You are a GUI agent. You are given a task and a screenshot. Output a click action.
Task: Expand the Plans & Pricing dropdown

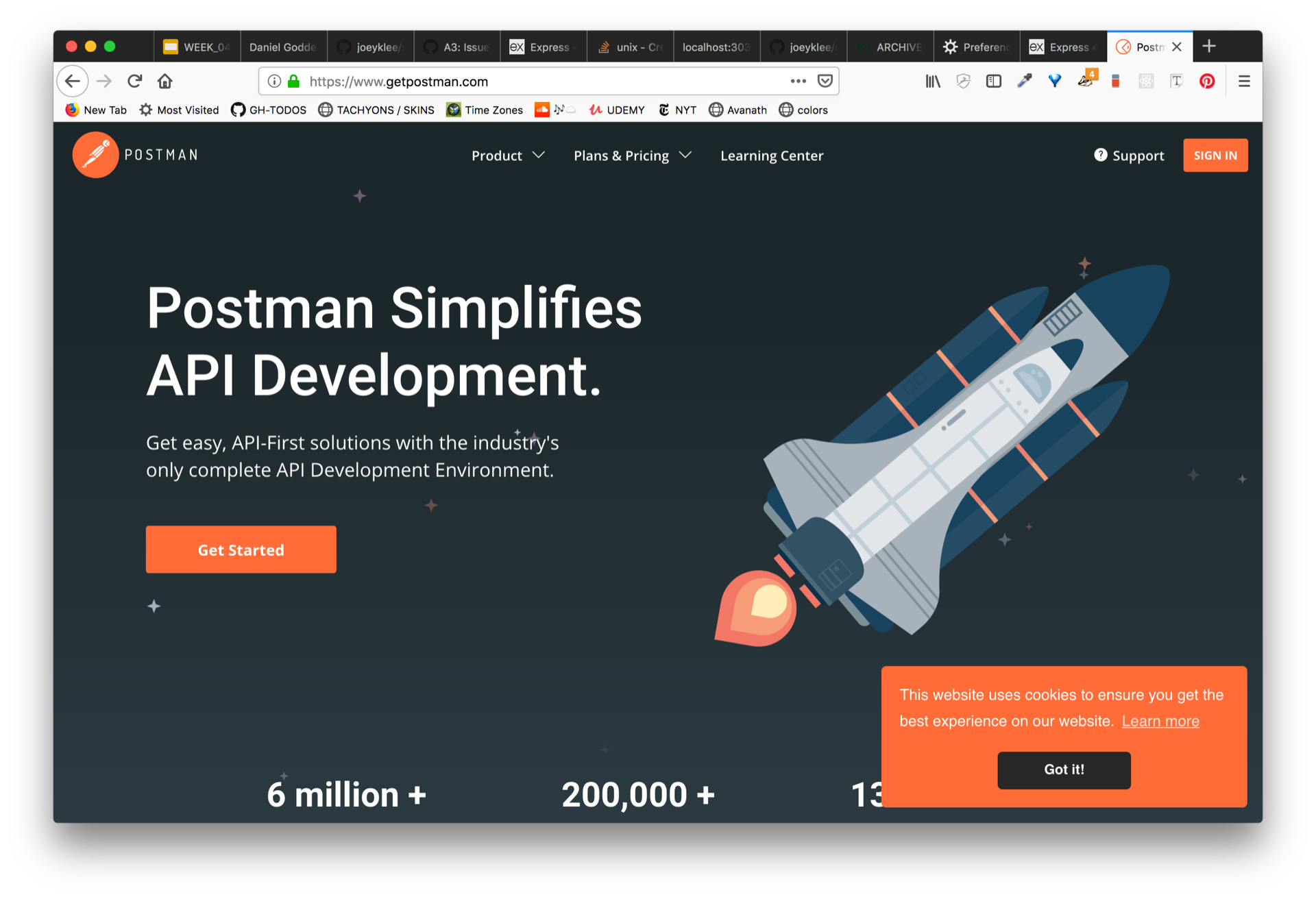click(x=632, y=156)
